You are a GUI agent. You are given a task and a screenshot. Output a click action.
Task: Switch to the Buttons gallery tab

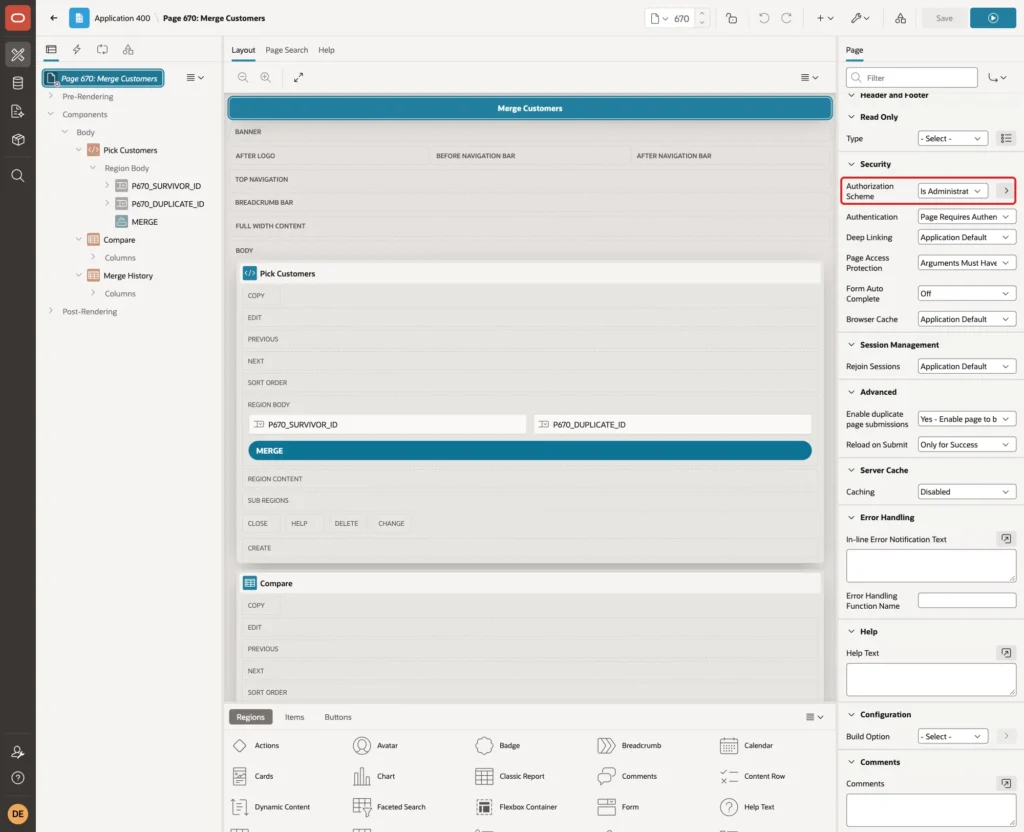point(338,716)
